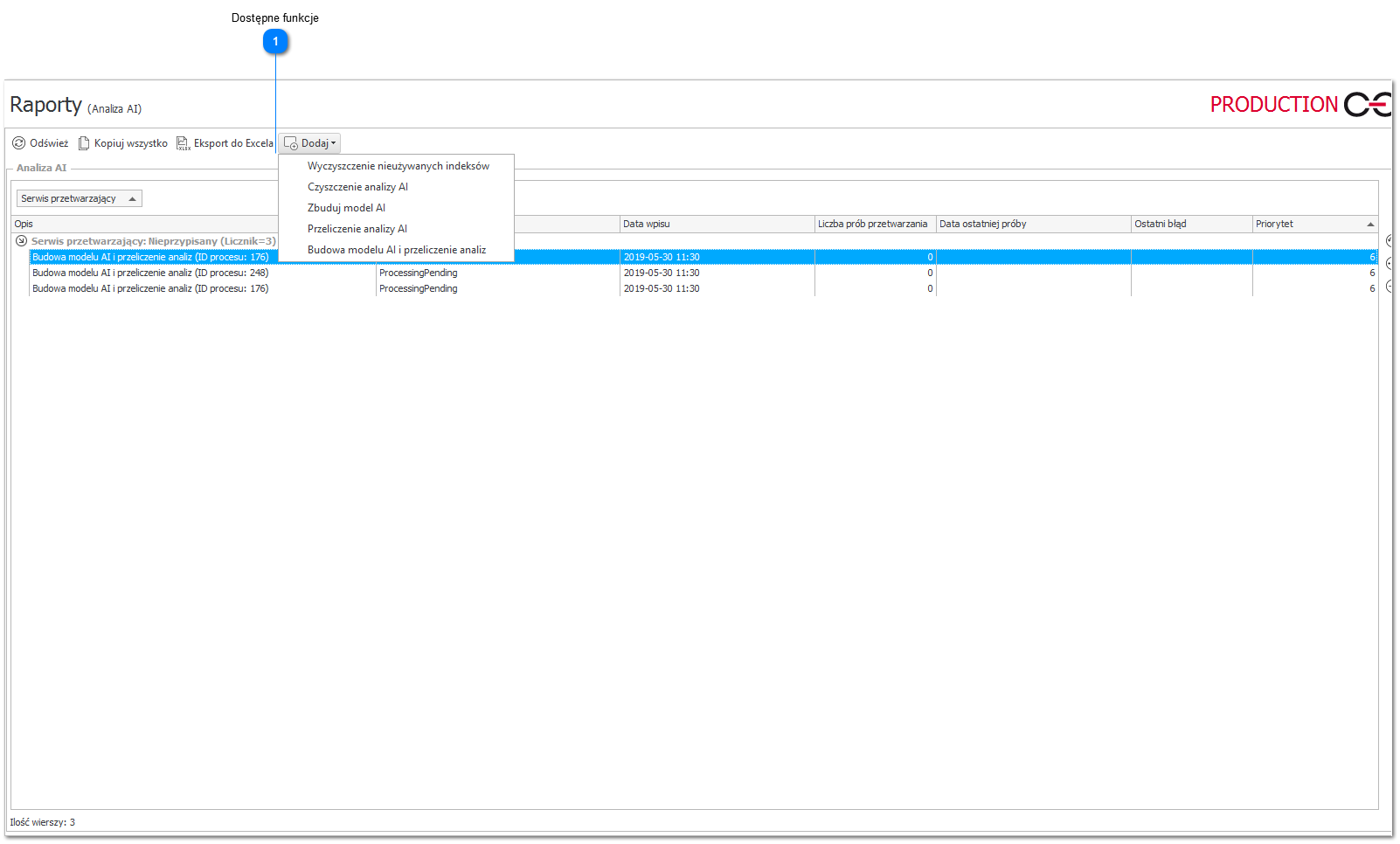Click the Raporty title heading
1400x844 pixels.
pos(45,105)
